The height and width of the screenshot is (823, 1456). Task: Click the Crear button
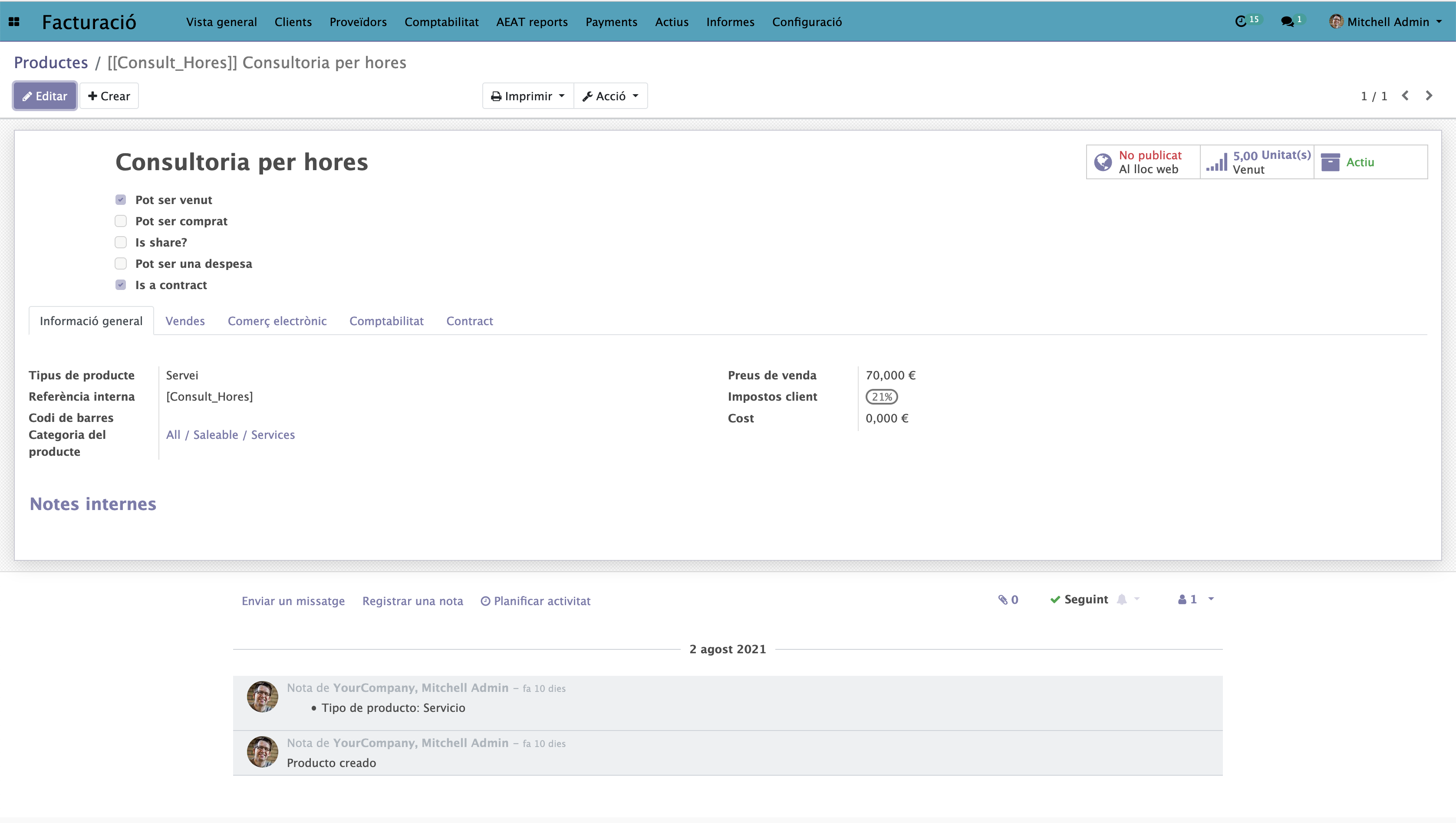tap(109, 96)
